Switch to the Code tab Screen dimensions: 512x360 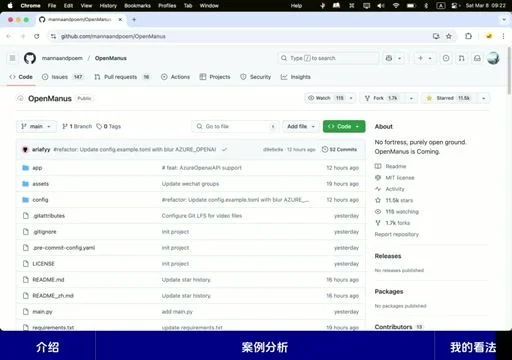tap(21, 77)
